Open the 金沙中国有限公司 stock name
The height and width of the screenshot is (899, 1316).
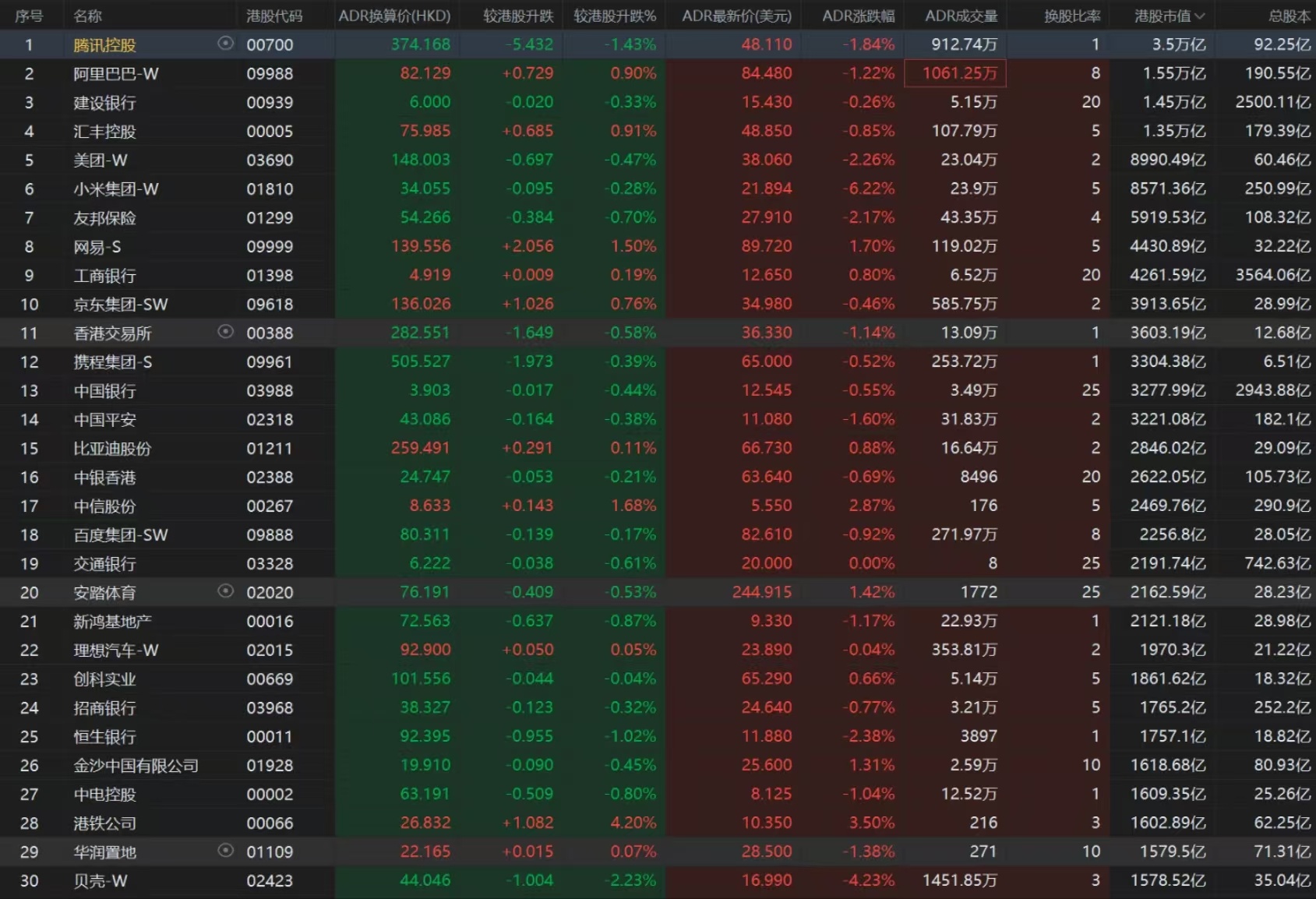pyautogui.click(x=136, y=766)
